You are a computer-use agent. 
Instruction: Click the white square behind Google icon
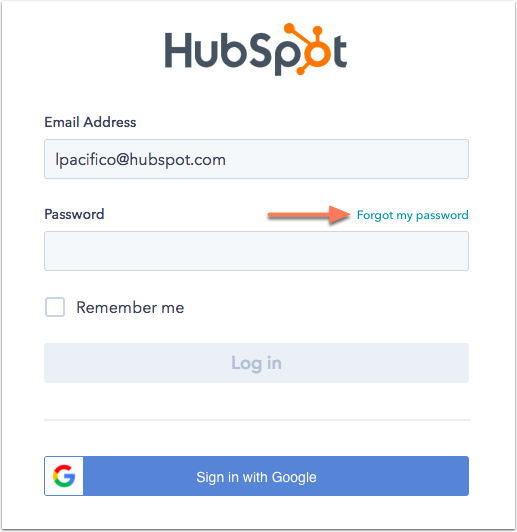[64, 476]
